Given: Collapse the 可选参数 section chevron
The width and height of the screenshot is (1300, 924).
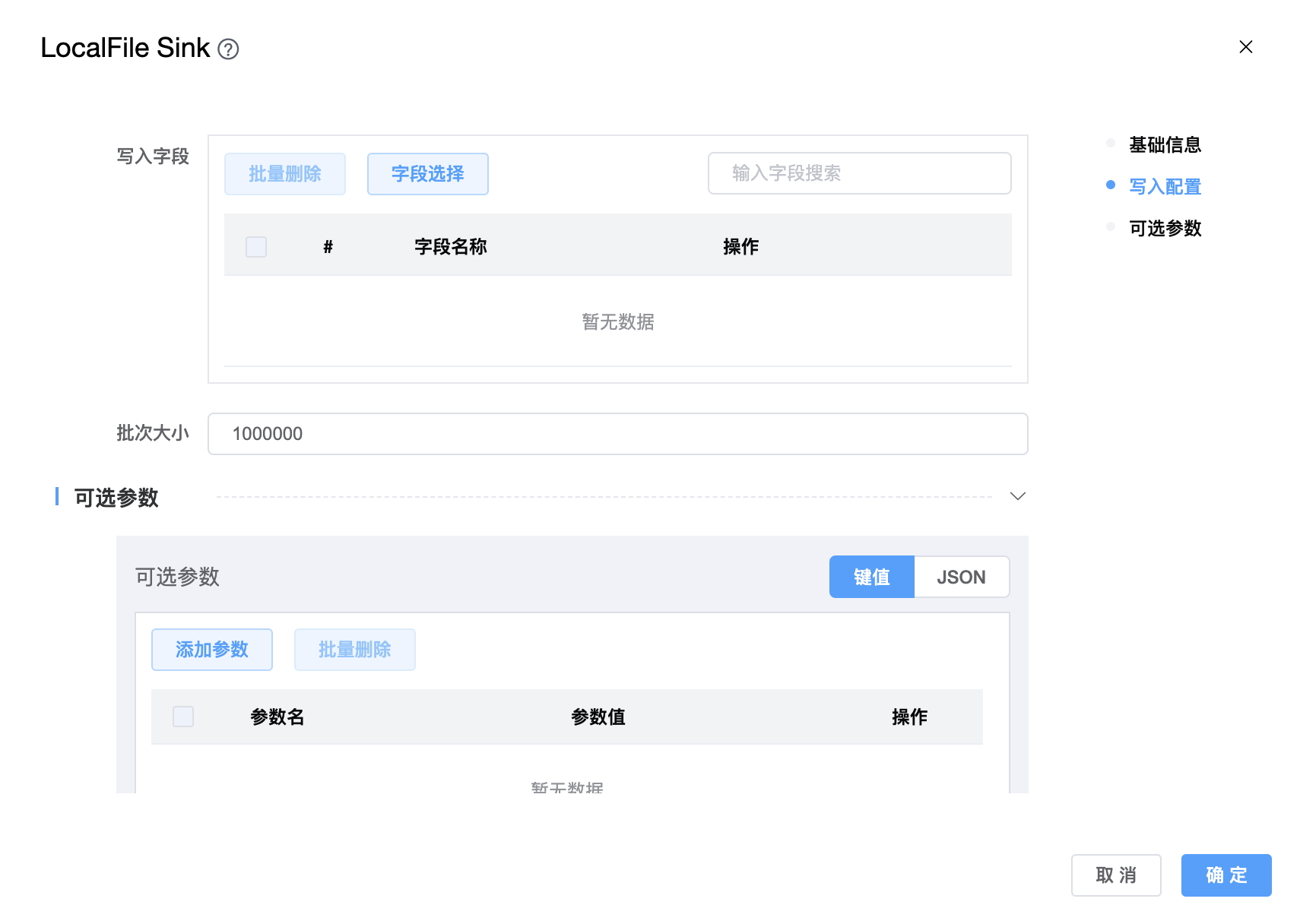Looking at the screenshot, I should [1017, 496].
